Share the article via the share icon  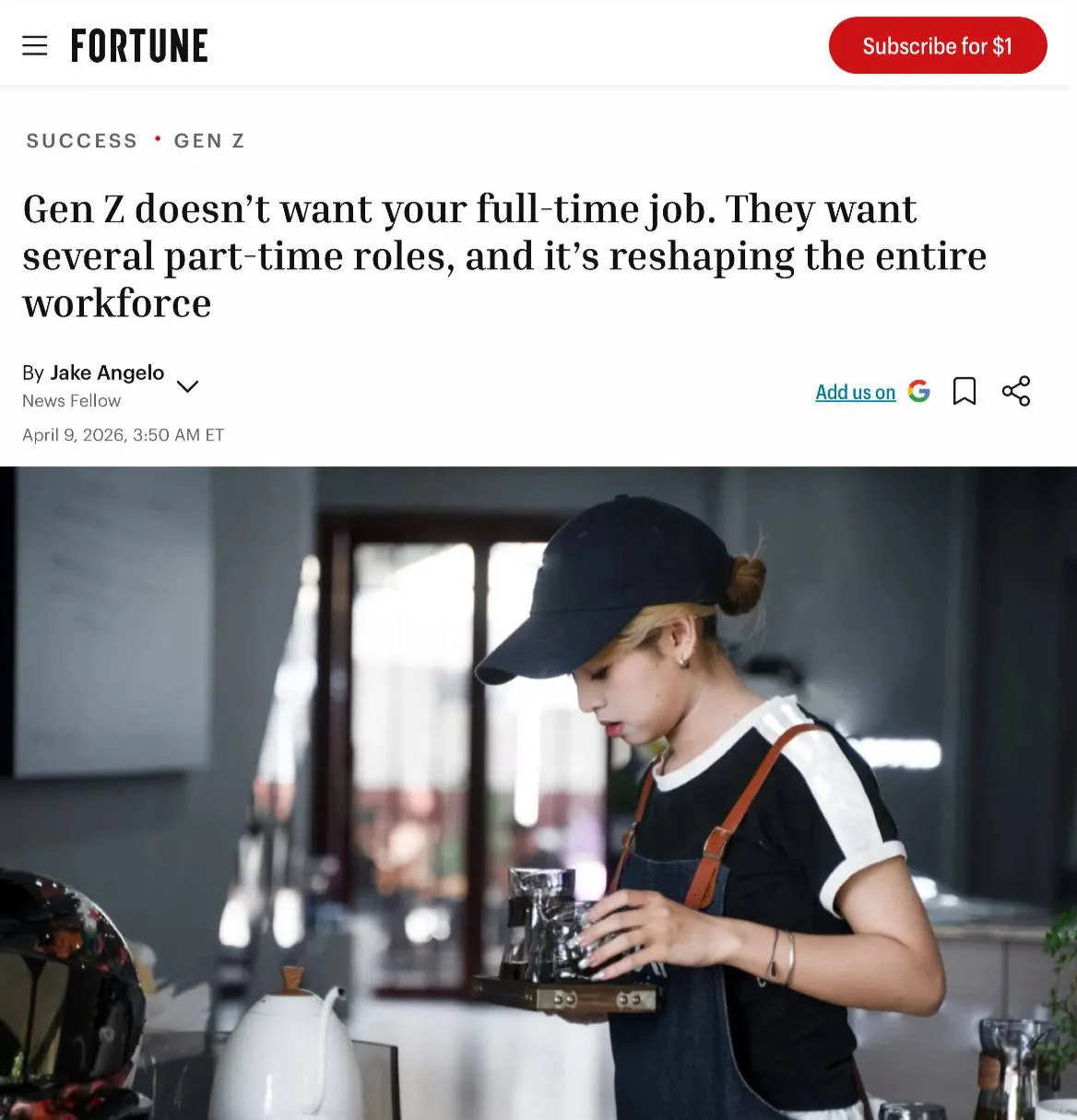1016,391
